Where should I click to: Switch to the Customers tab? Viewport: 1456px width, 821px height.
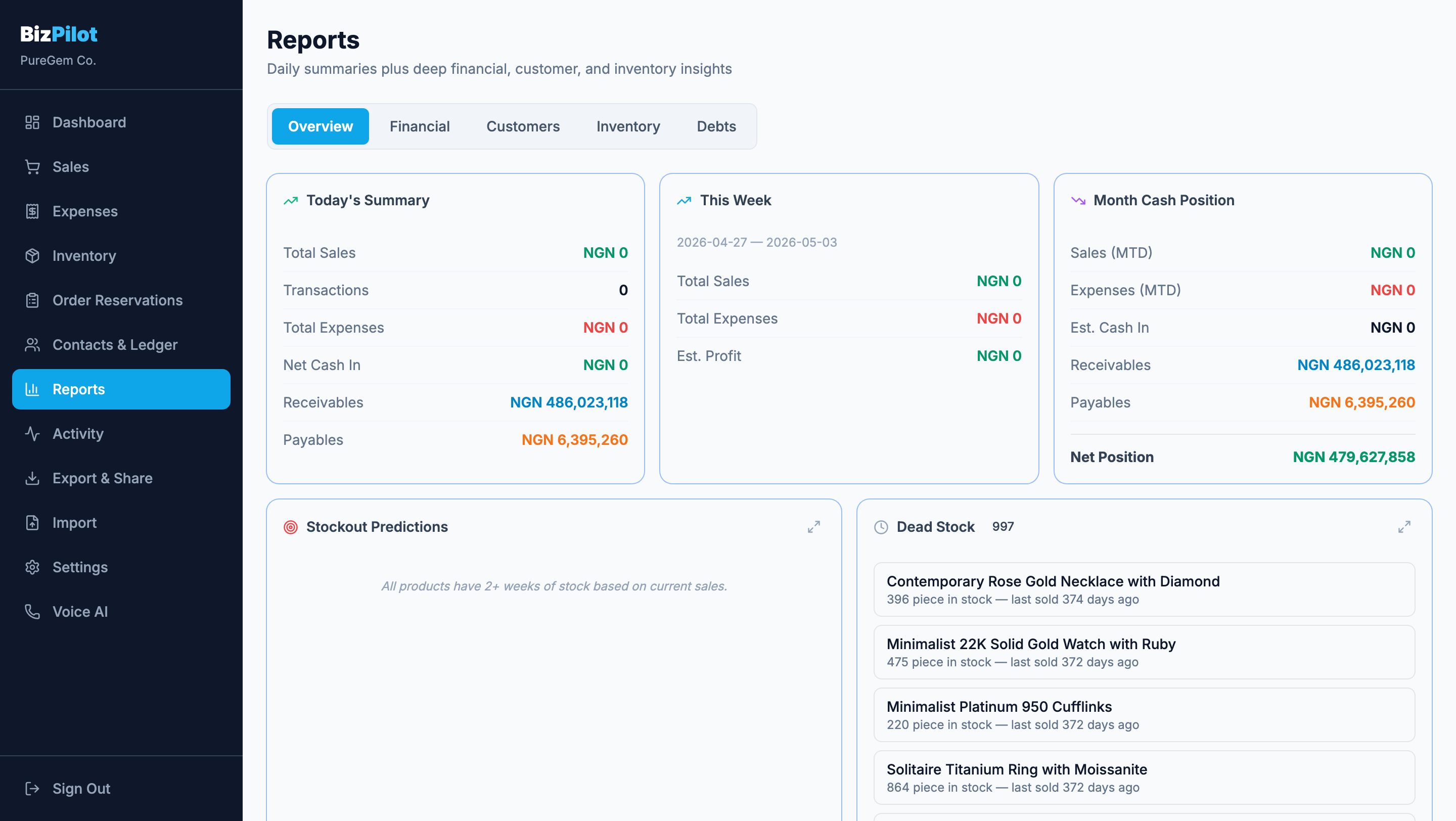[x=523, y=126]
